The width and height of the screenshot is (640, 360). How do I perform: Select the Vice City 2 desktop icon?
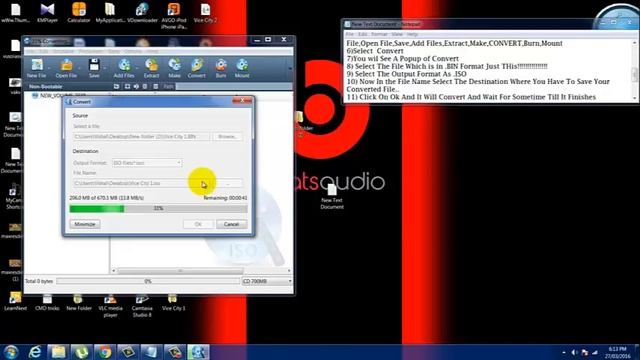tap(205, 13)
